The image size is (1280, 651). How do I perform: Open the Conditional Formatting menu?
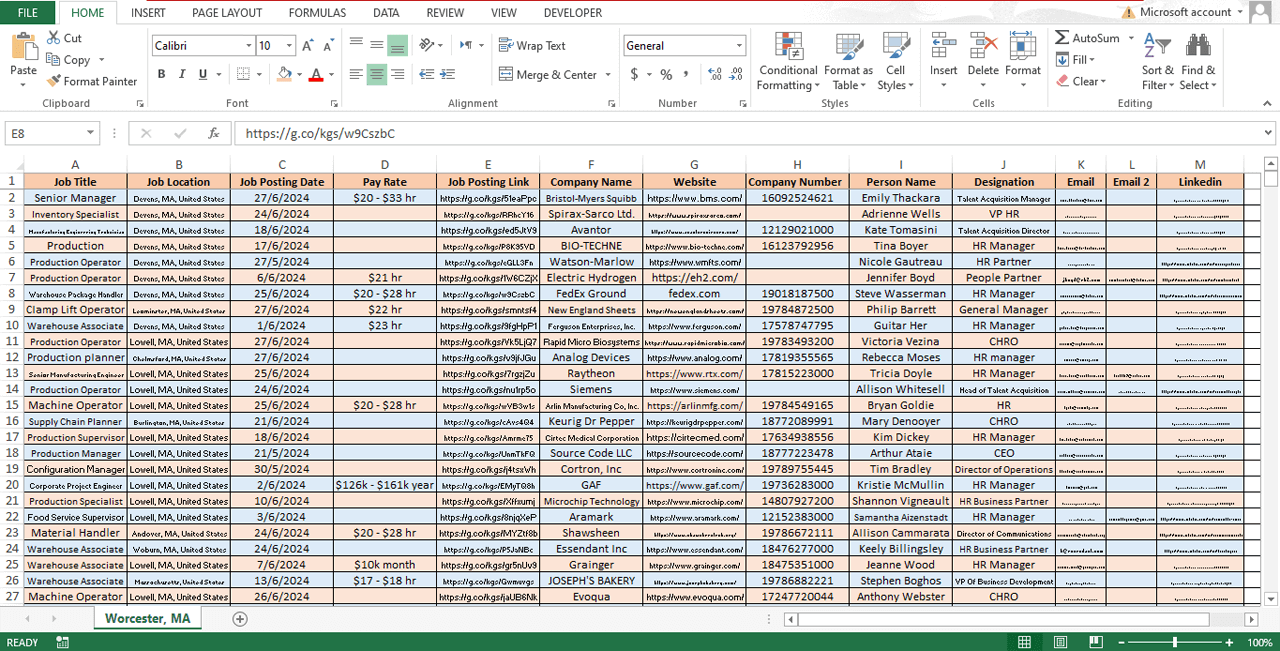(788, 62)
